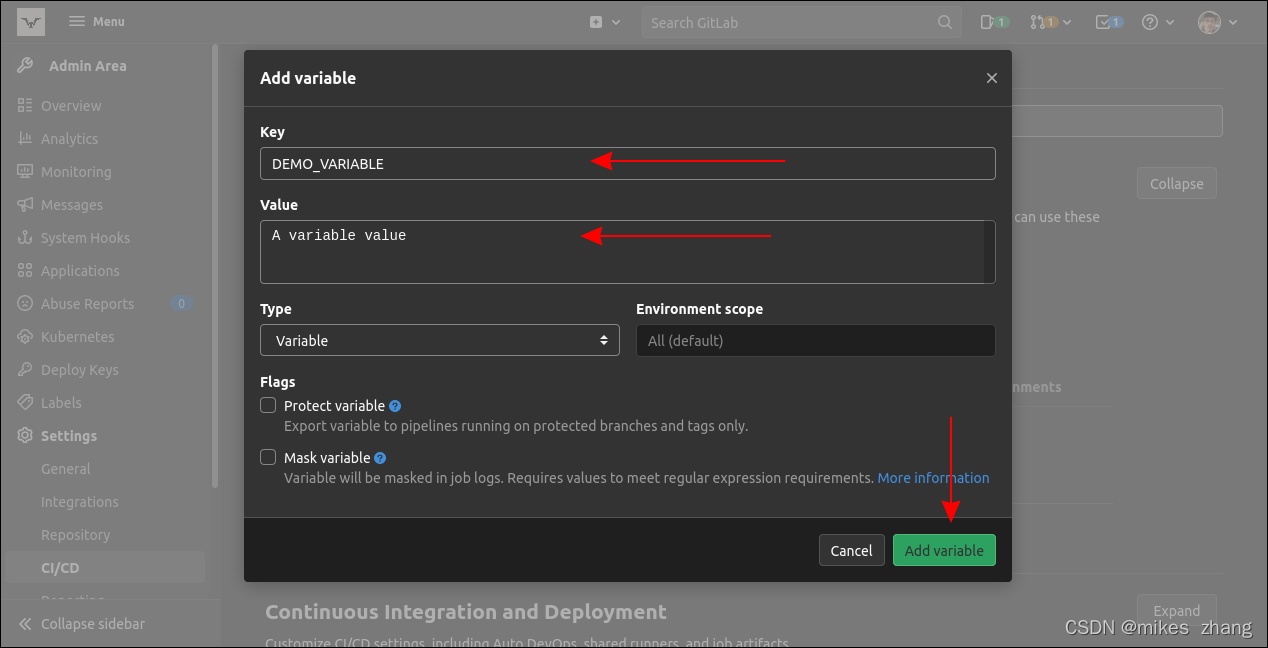
Task: Click the System Hooks anchor icon
Action: coord(25,238)
